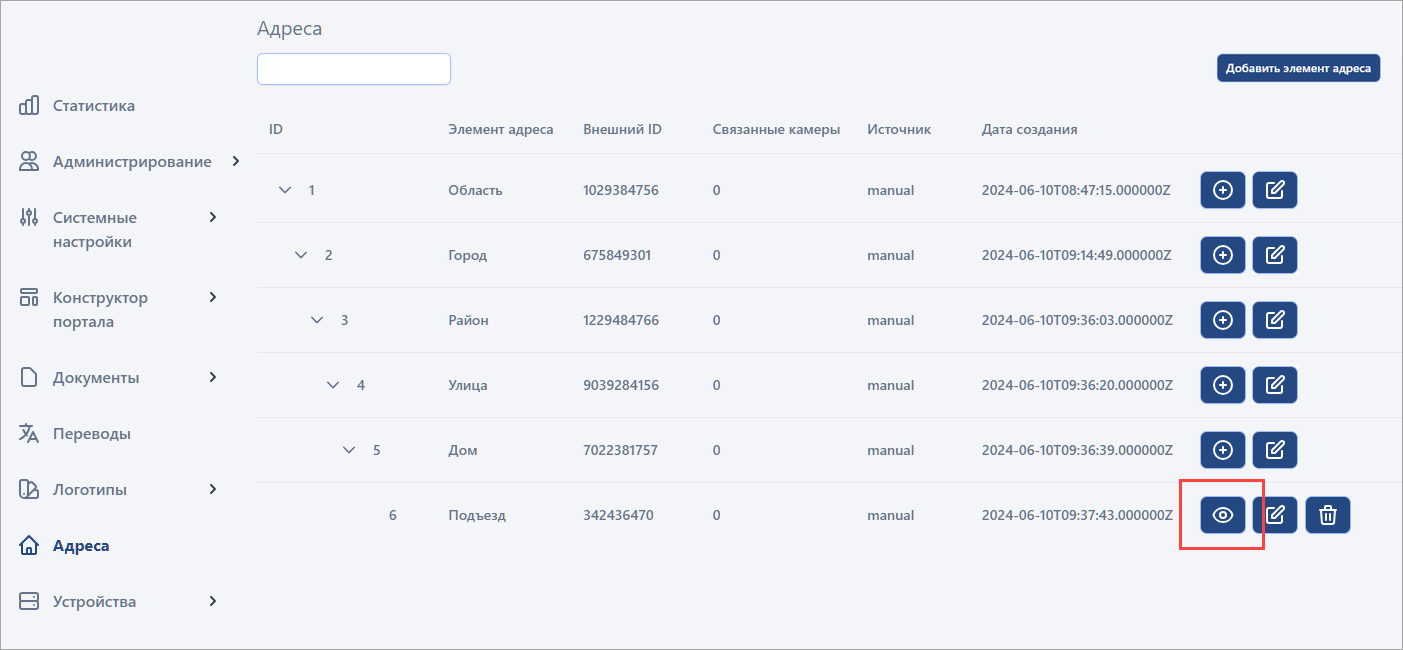This screenshot has height=650, width=1403.
Task: Open the Переводы section
Action: click(91, 434)
